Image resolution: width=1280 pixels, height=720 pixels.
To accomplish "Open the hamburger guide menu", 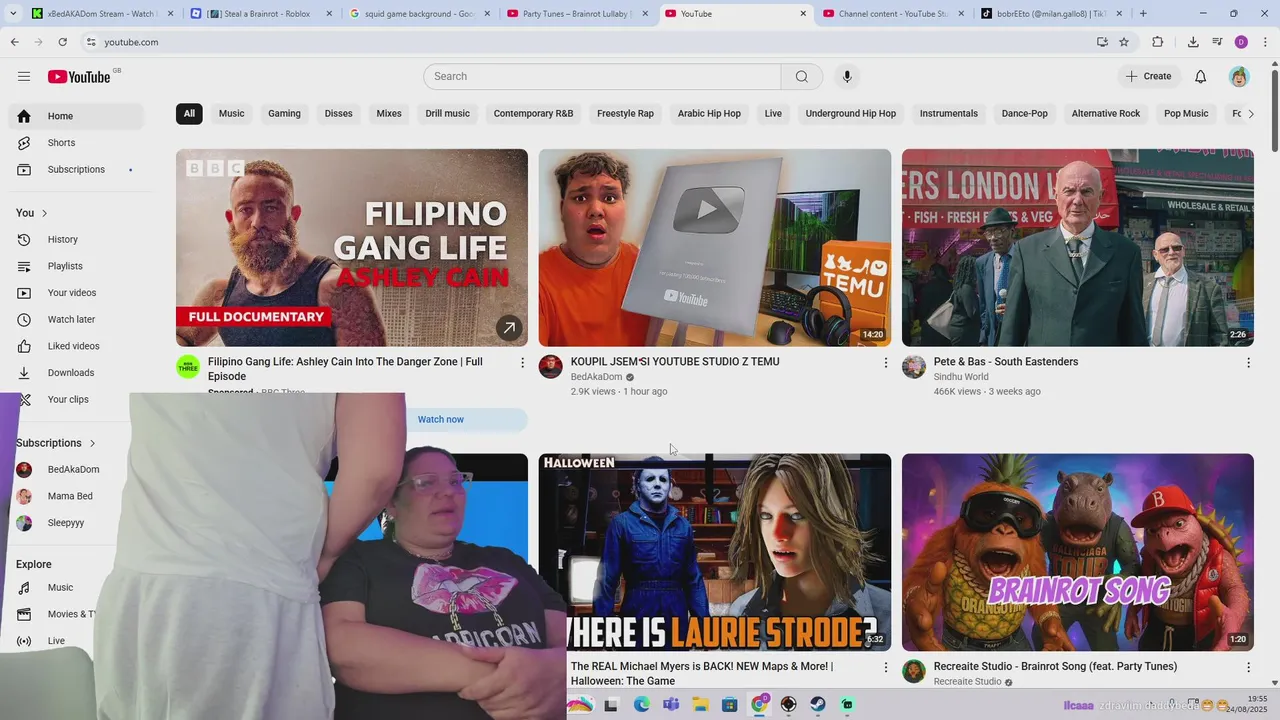I will (x=24, y=76).
